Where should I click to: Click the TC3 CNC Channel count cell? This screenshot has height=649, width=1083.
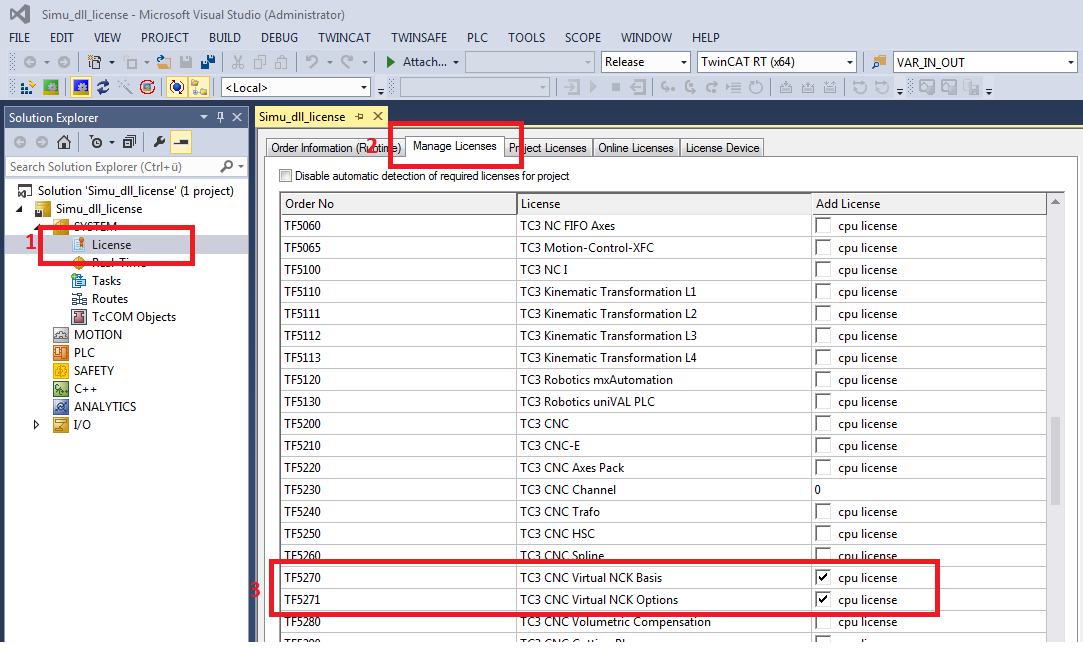928,490
